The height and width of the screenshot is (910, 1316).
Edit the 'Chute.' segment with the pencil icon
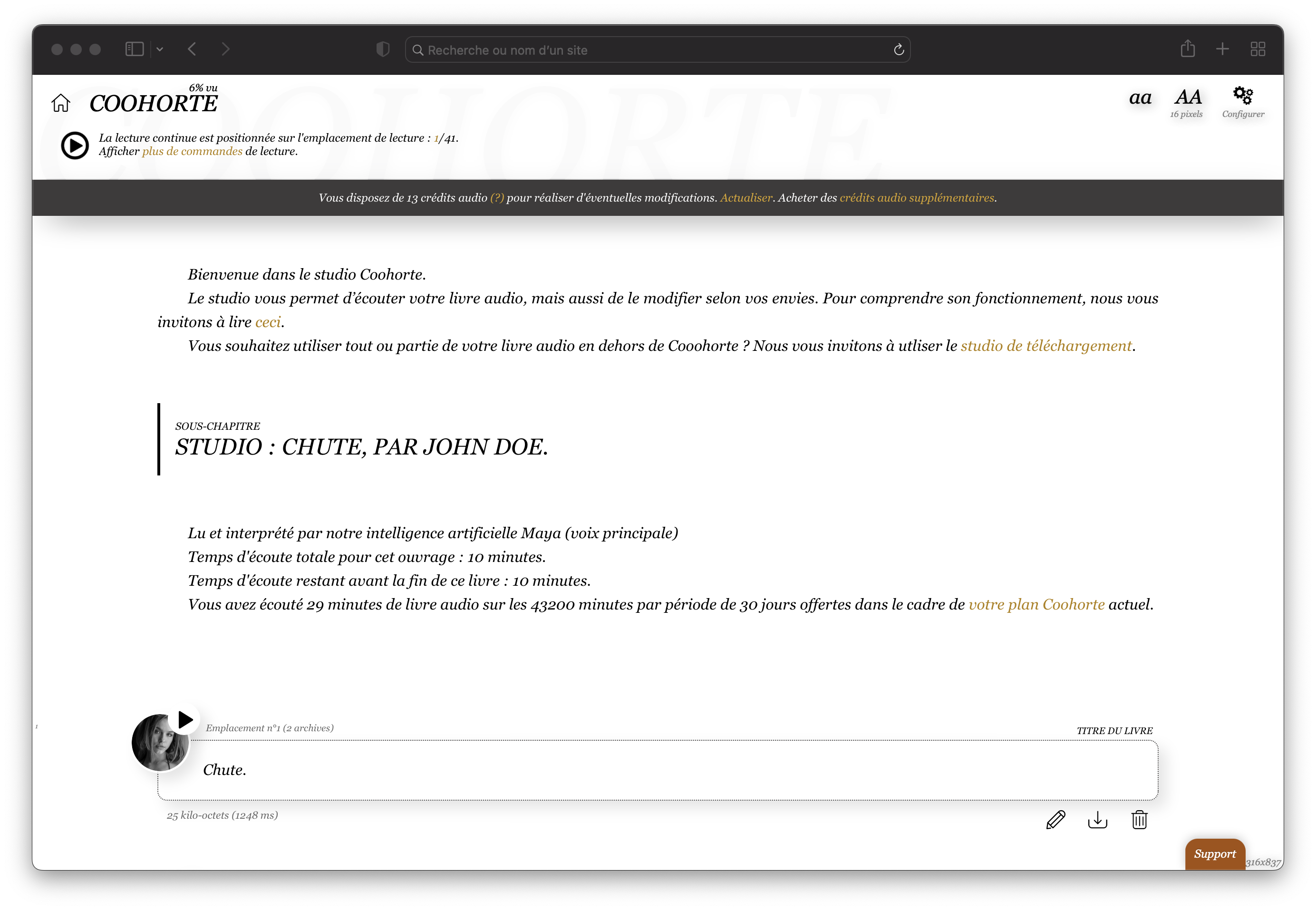[1055, 820]
